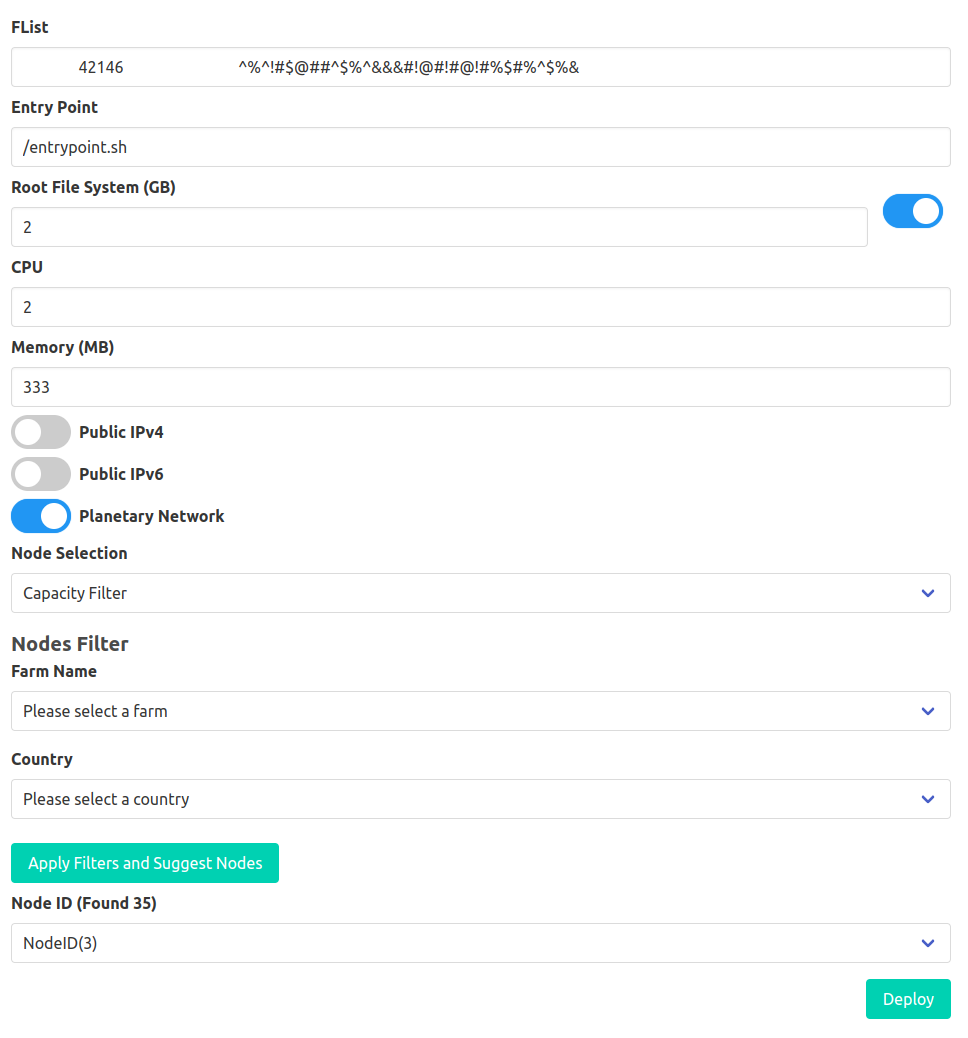The height and width of the screenshot is (1038, 968).
Task: Click the FList ID field showing 42146
Action: tap(101, 67)
